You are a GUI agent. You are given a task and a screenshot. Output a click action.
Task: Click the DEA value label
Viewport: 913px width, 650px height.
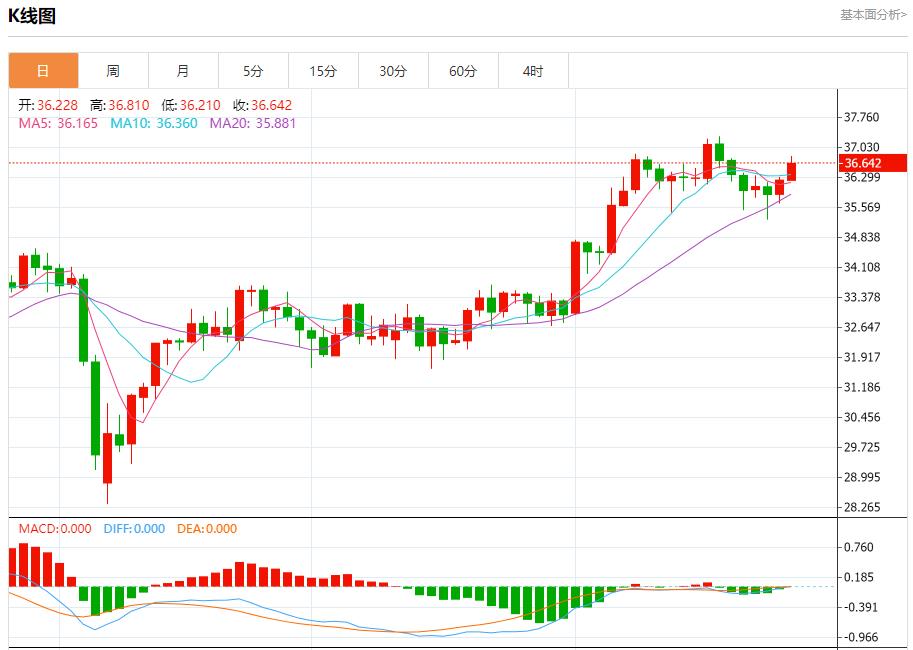click(x=208, y=529)
